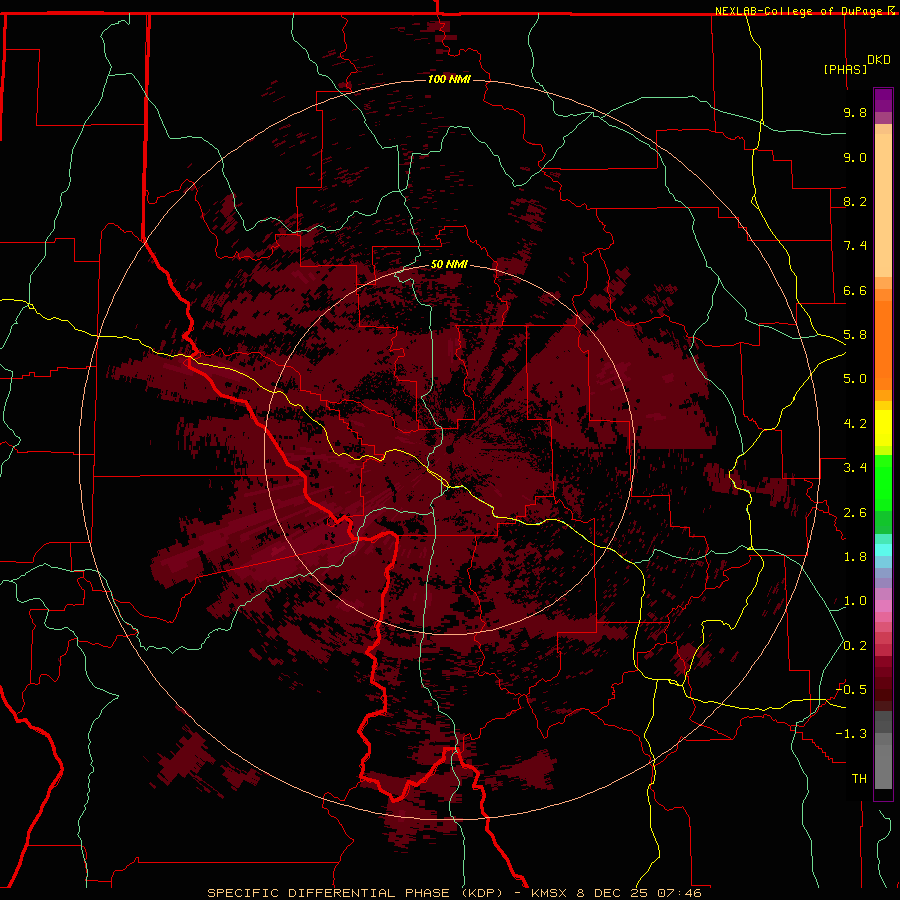Click the 1.8 scale value
This screenshot has width=900, height=900.
pos(855,557)
